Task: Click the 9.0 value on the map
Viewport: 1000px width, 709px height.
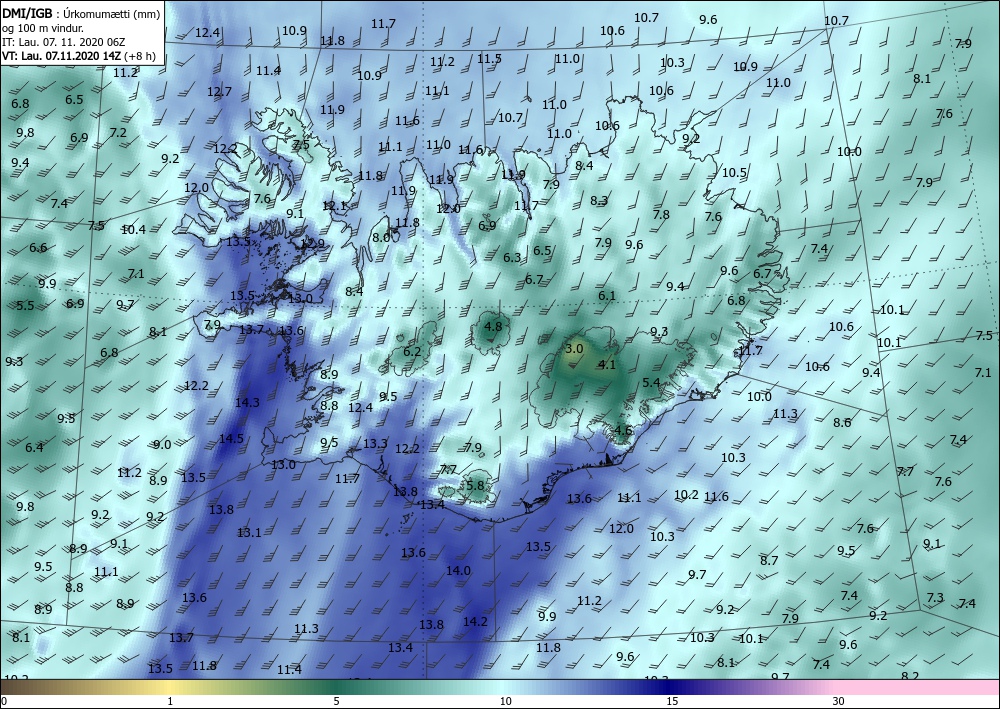Action: point(162,444)
